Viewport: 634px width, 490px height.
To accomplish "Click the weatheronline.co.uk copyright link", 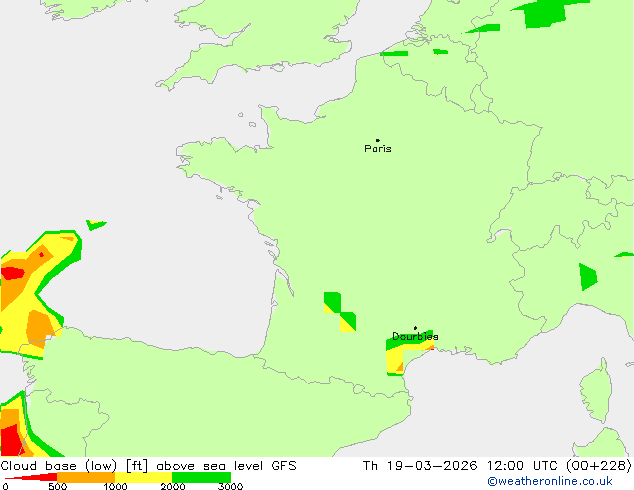I will (550, 481).
